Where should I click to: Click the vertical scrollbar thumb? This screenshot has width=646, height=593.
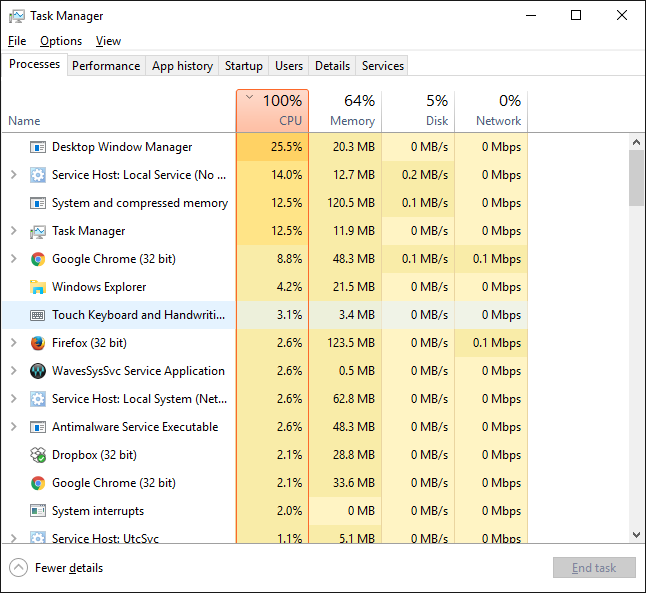point(637,178)
